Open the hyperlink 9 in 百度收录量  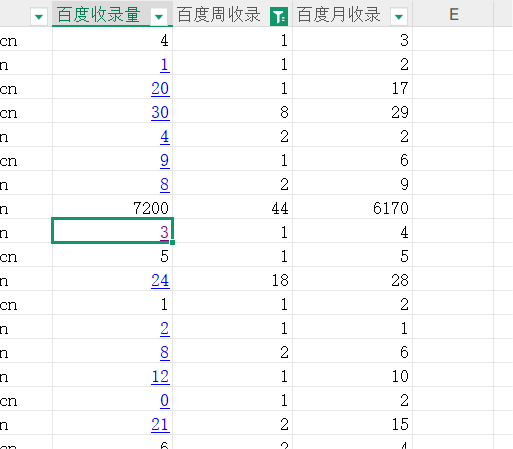click(164, 161)
